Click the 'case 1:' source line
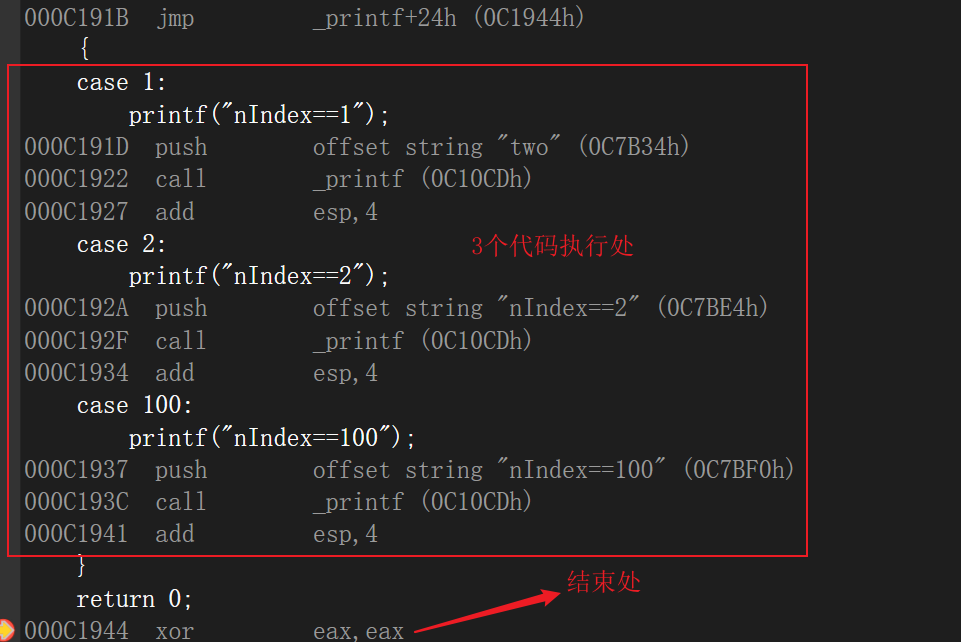 click(121, 82)
